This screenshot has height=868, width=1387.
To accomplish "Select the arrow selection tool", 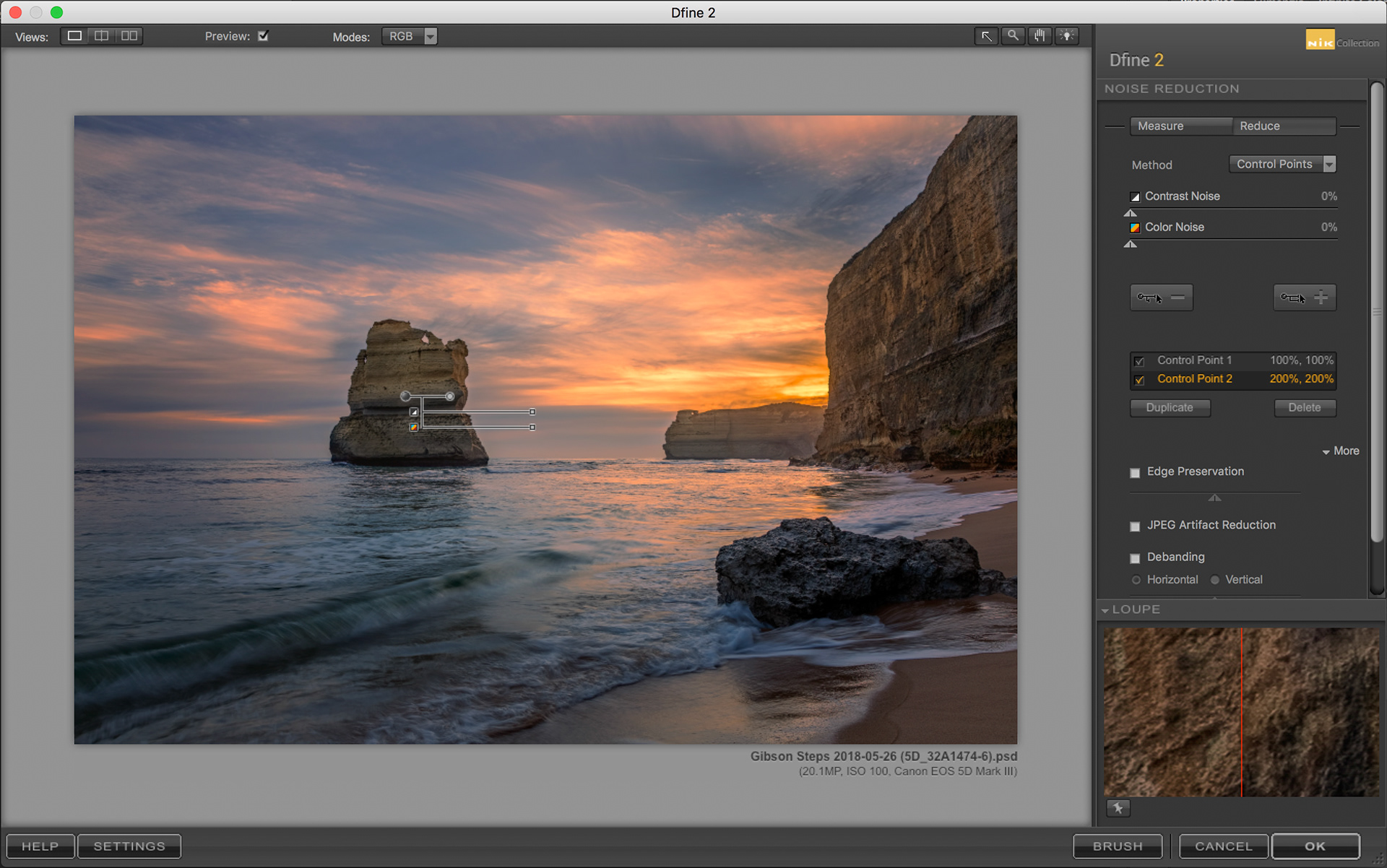I will click(986, 36).
